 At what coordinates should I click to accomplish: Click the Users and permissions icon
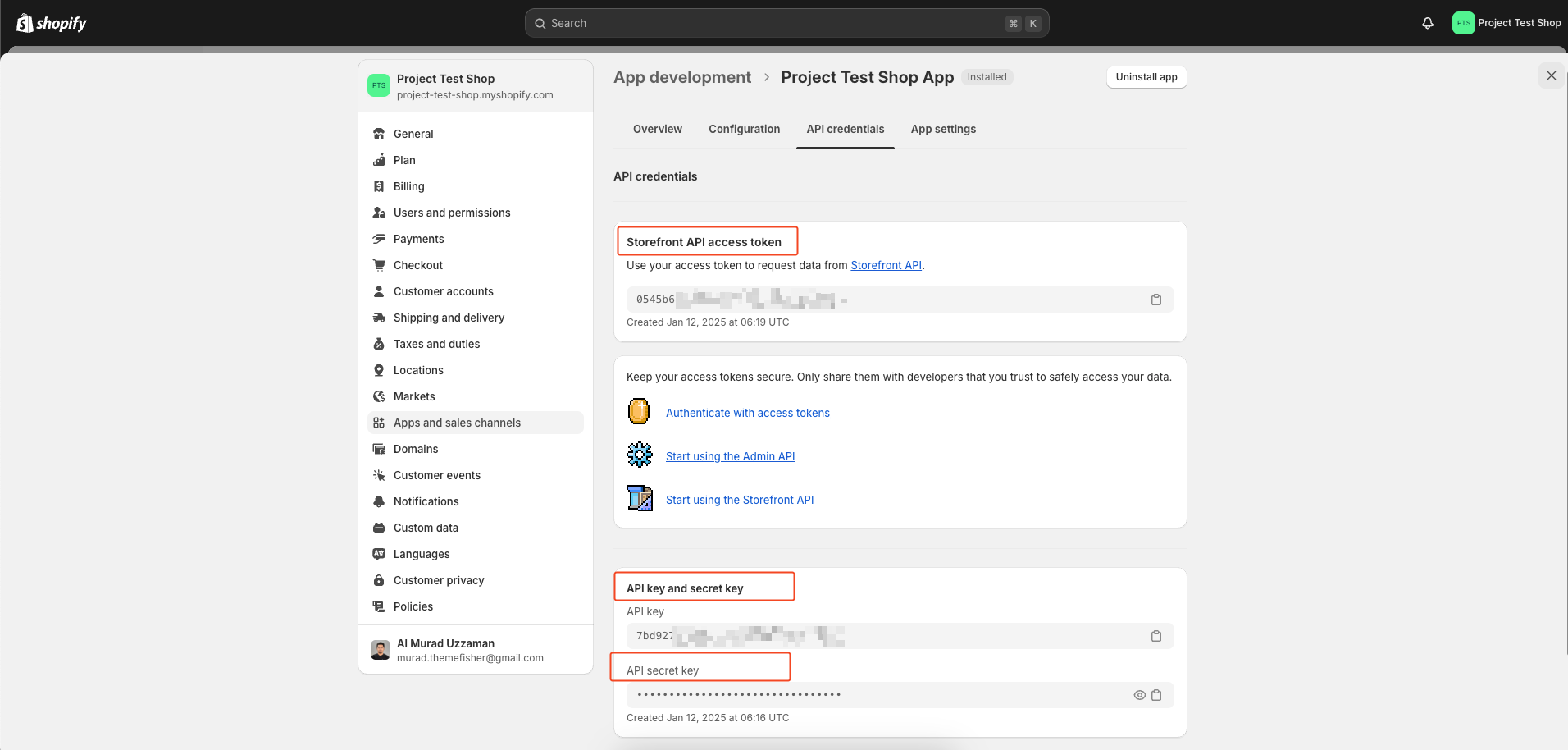(379, 213)
